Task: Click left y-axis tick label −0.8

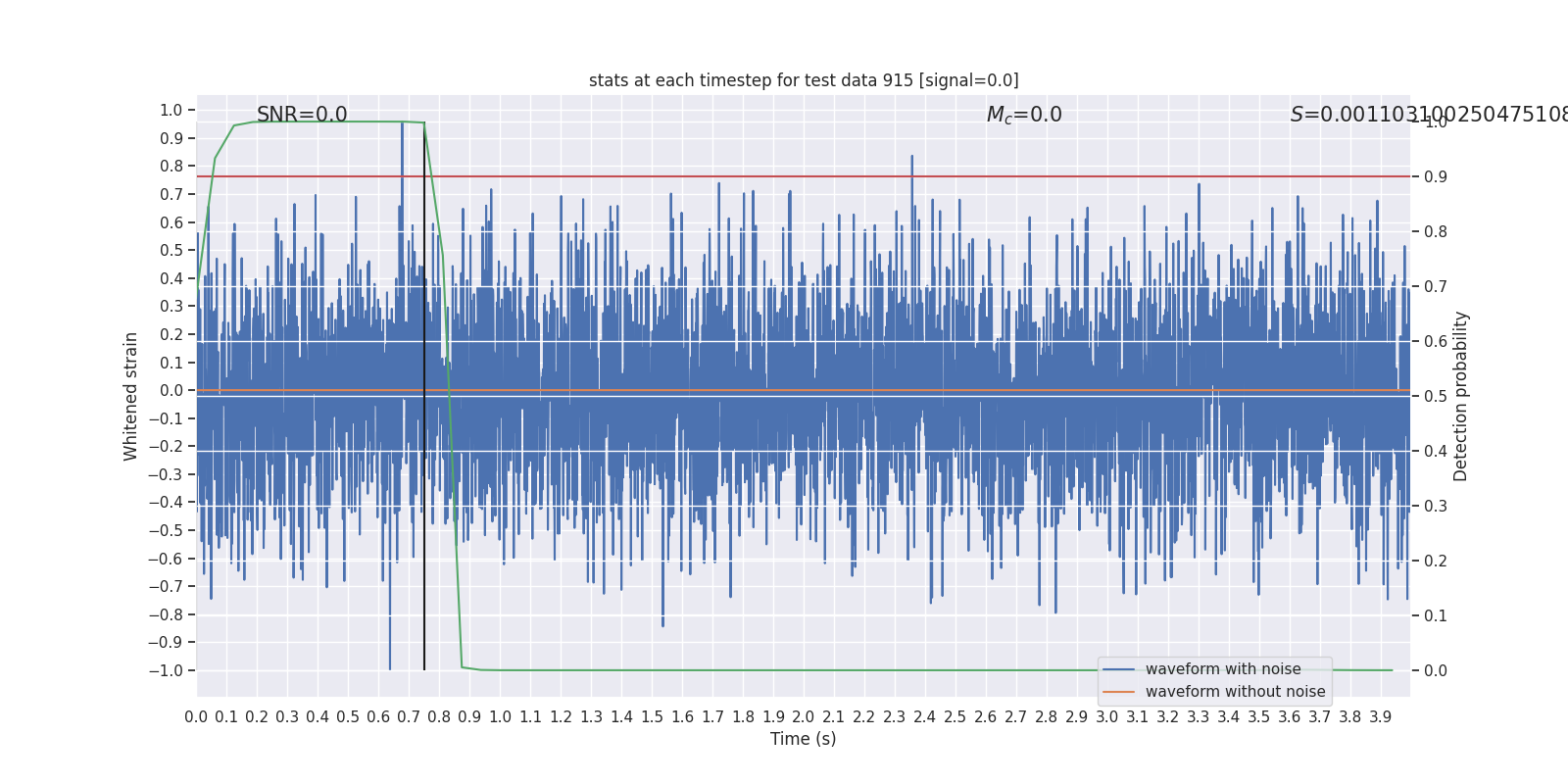Action: click(166, 615)
